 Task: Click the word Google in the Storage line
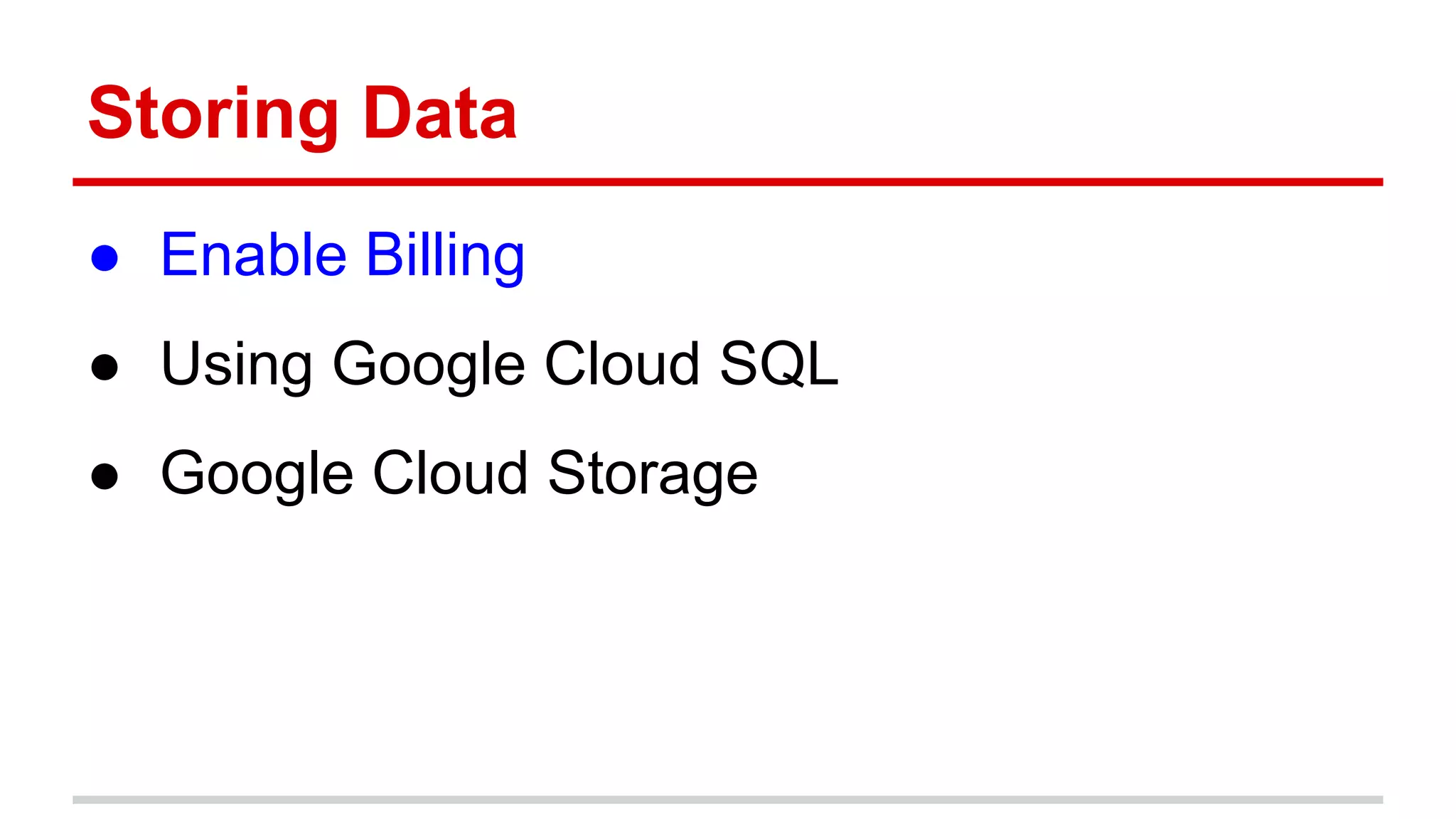(257, 475)
